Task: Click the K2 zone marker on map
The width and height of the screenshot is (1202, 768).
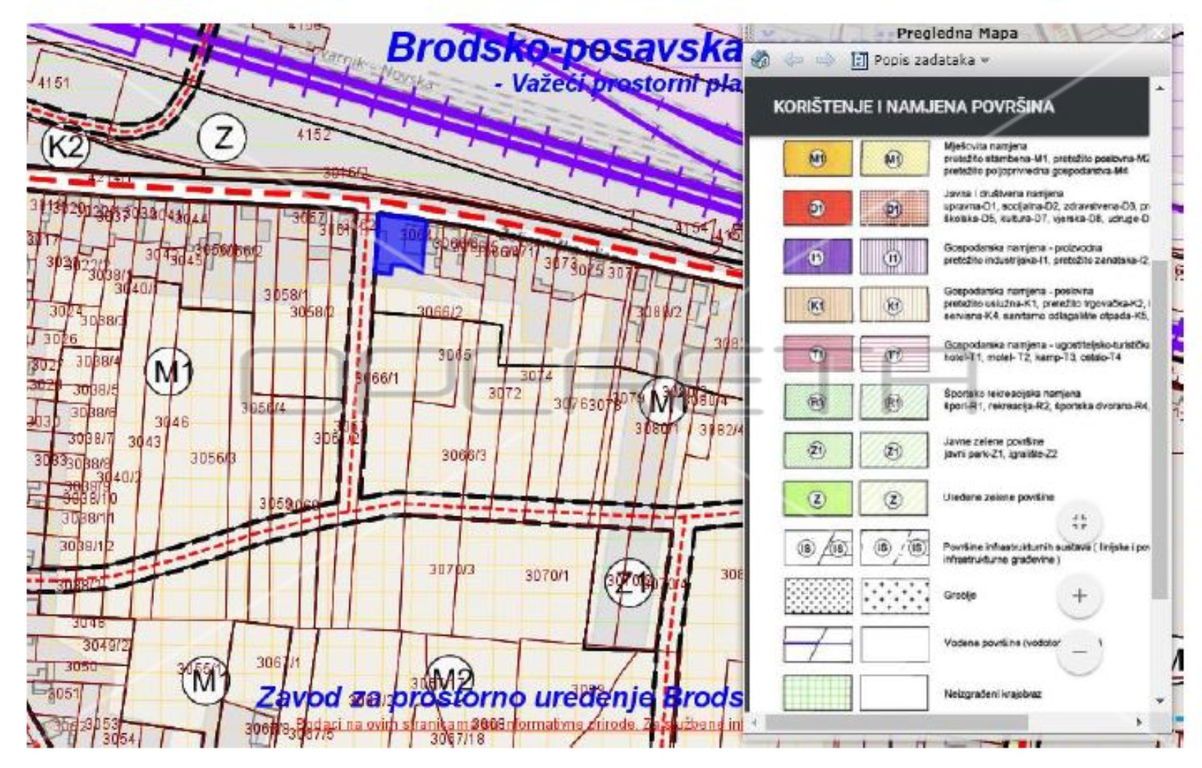Action: coord(66,147)
